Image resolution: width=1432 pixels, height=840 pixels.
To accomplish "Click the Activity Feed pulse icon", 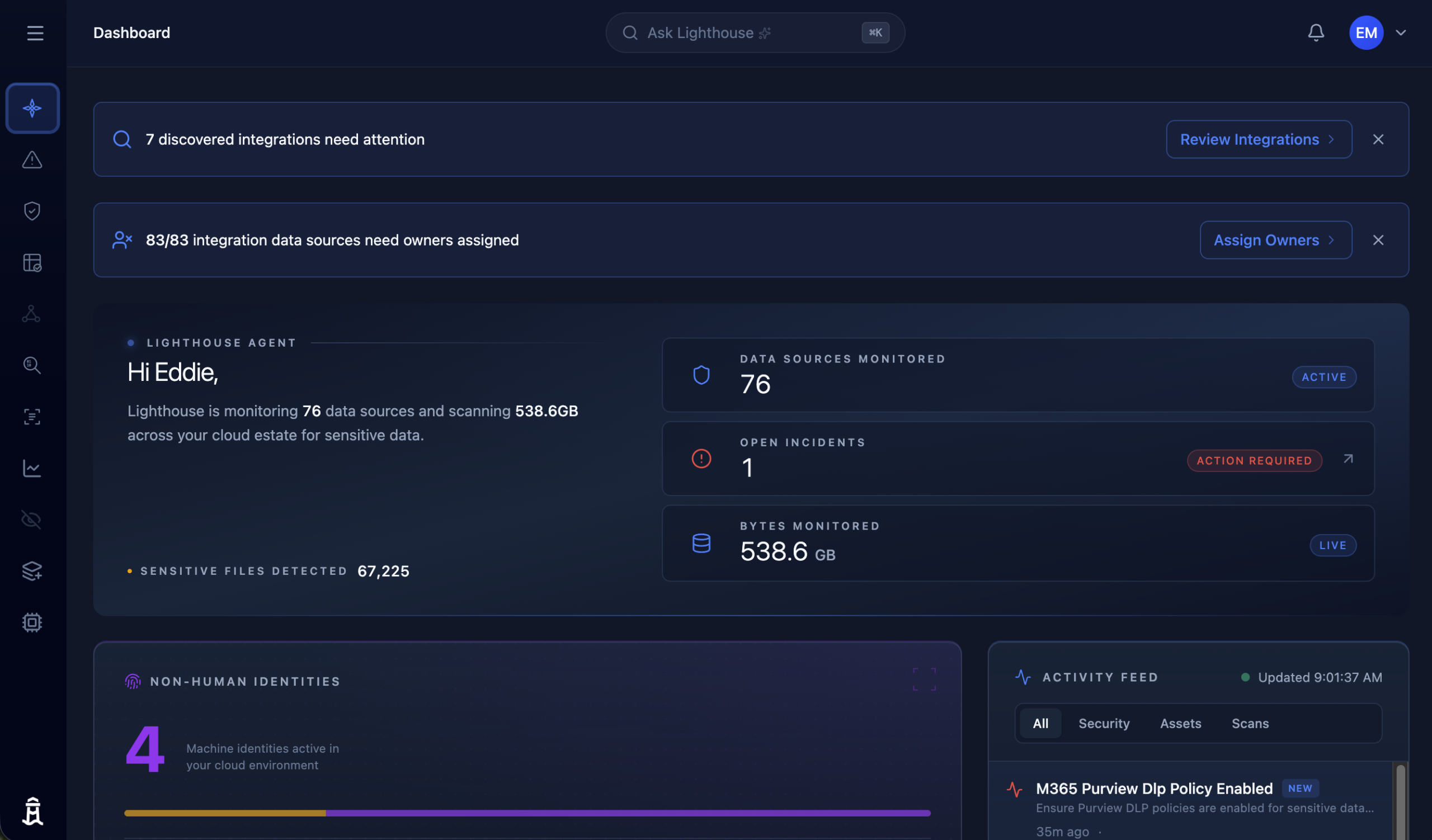I will coord(1023,677).
